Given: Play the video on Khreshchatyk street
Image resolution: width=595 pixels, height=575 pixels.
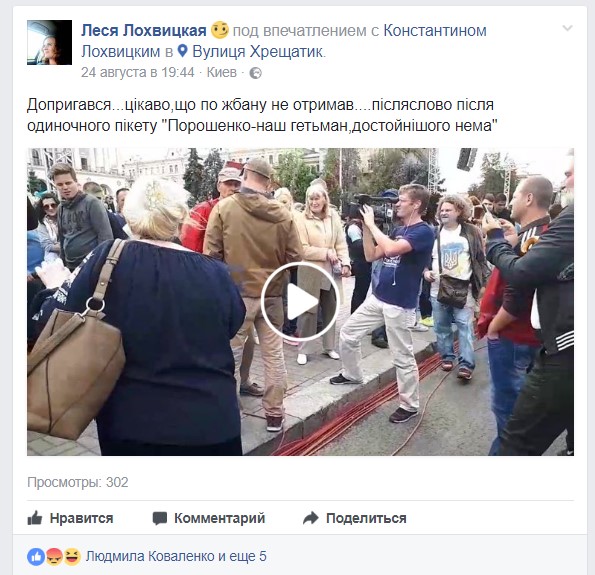Looking at the screenshot, I should pos(300,302).
